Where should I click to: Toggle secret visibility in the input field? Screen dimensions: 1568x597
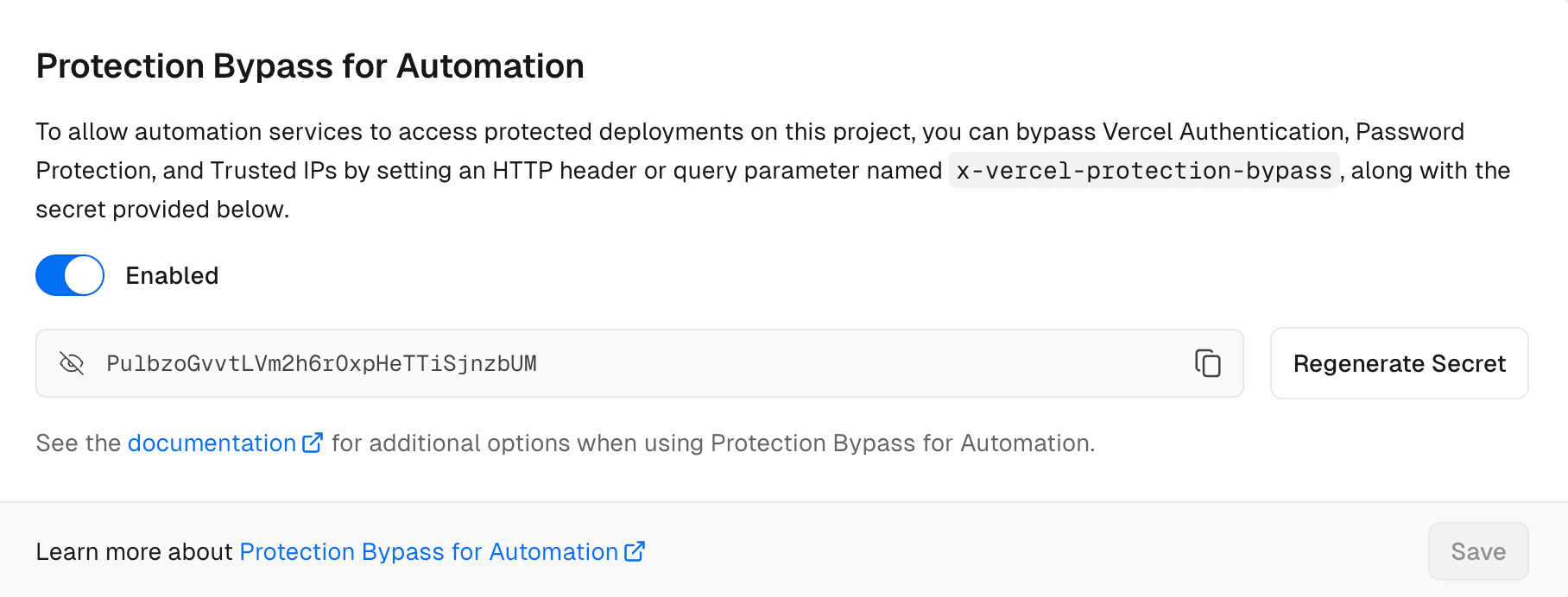click(x=73, y=363)
